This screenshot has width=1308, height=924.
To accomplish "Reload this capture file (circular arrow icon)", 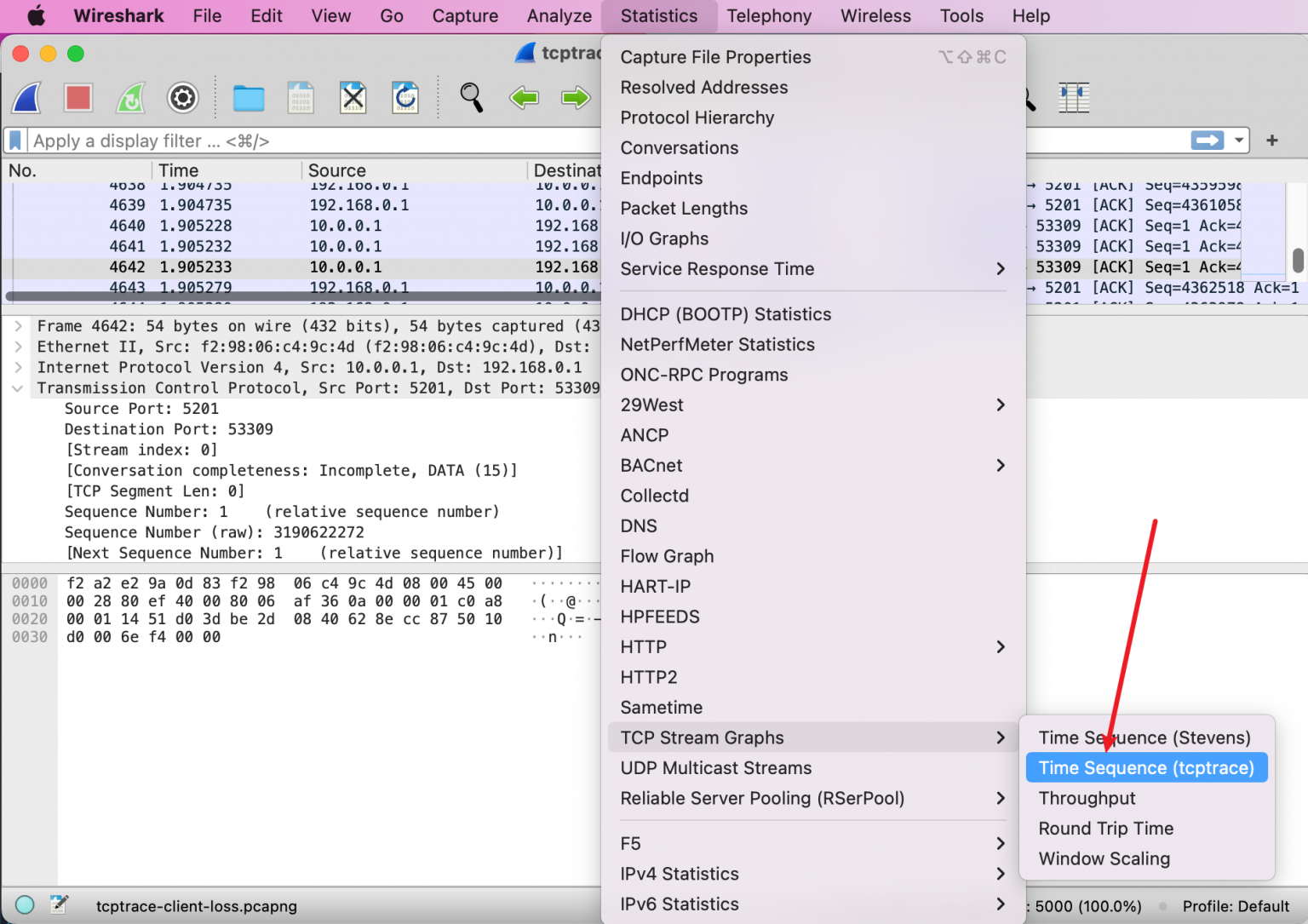I will pyautogui.click(x=404, y=97).
